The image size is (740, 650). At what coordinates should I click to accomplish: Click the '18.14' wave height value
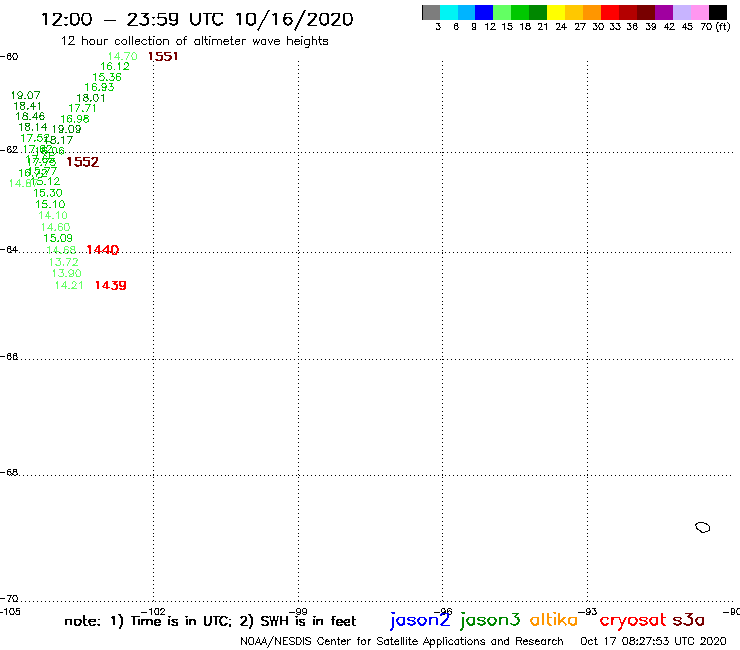coord(33,127)
